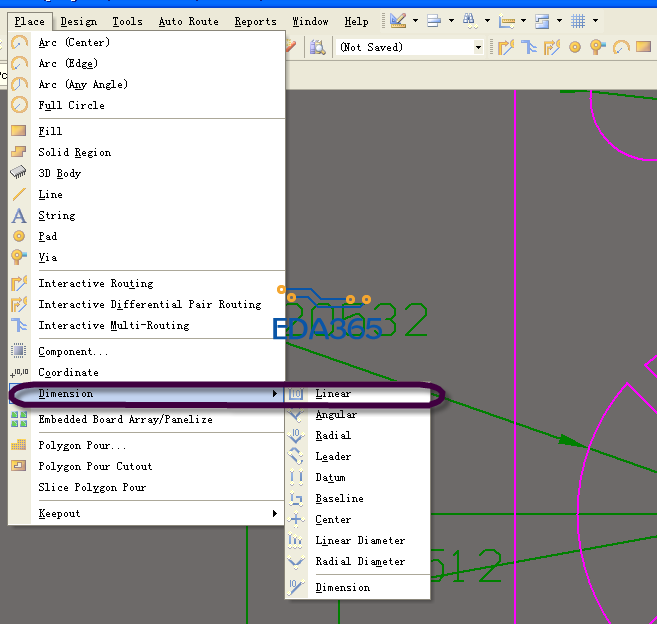Select Radial Diameter dimension
Viewport: 657px width, 624px height.
tap(358, 561)
